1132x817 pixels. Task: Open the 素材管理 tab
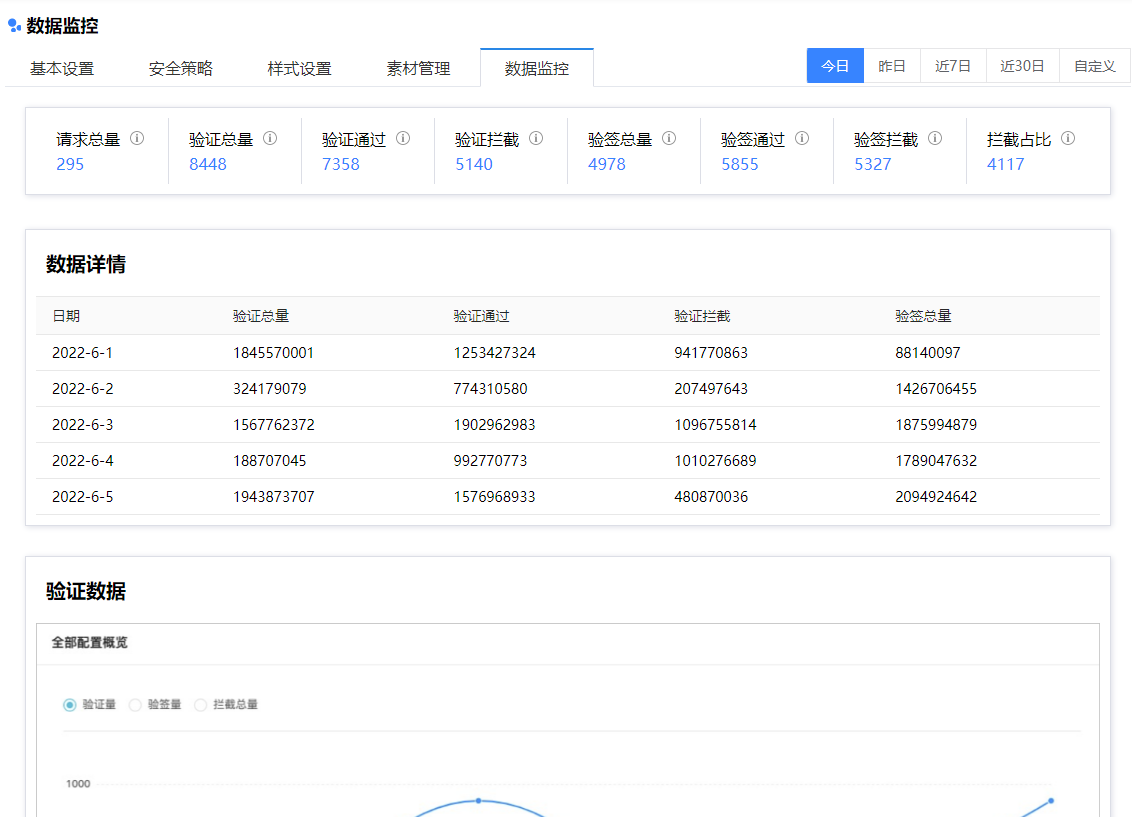pyautogui.click(x=418, y=69)
